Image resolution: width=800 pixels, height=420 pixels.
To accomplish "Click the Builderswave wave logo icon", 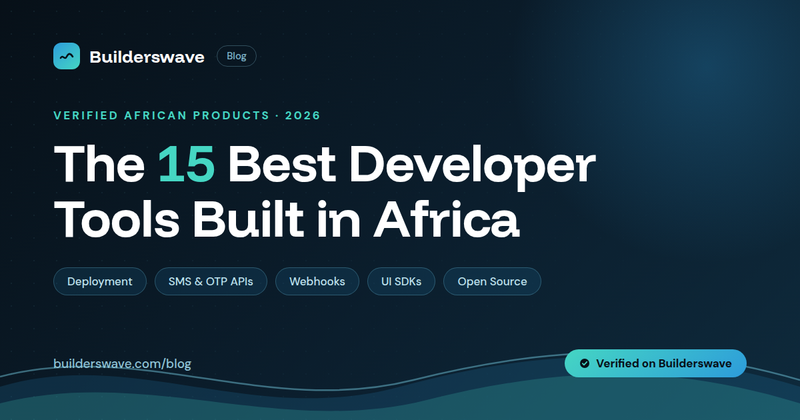I will coord(66,56).
